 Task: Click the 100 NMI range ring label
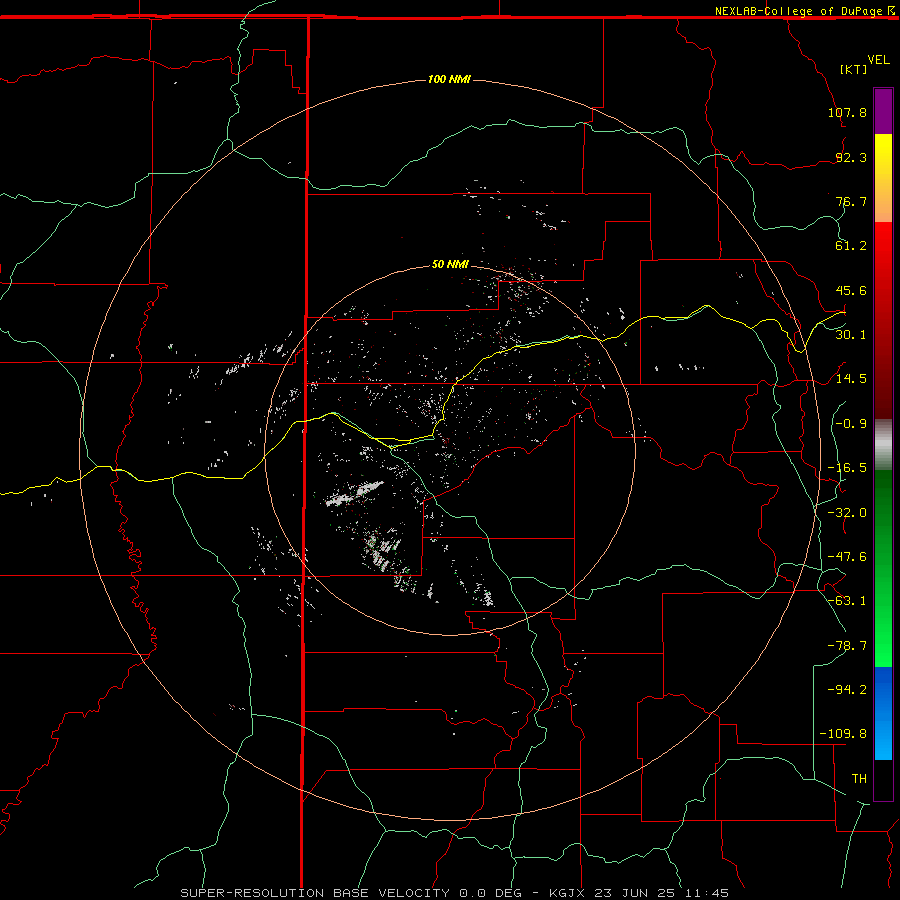[449, 79]
